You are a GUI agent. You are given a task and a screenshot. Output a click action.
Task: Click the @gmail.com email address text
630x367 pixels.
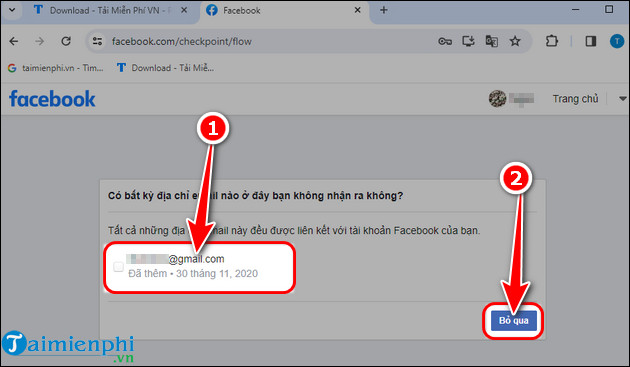coord(176,259)
